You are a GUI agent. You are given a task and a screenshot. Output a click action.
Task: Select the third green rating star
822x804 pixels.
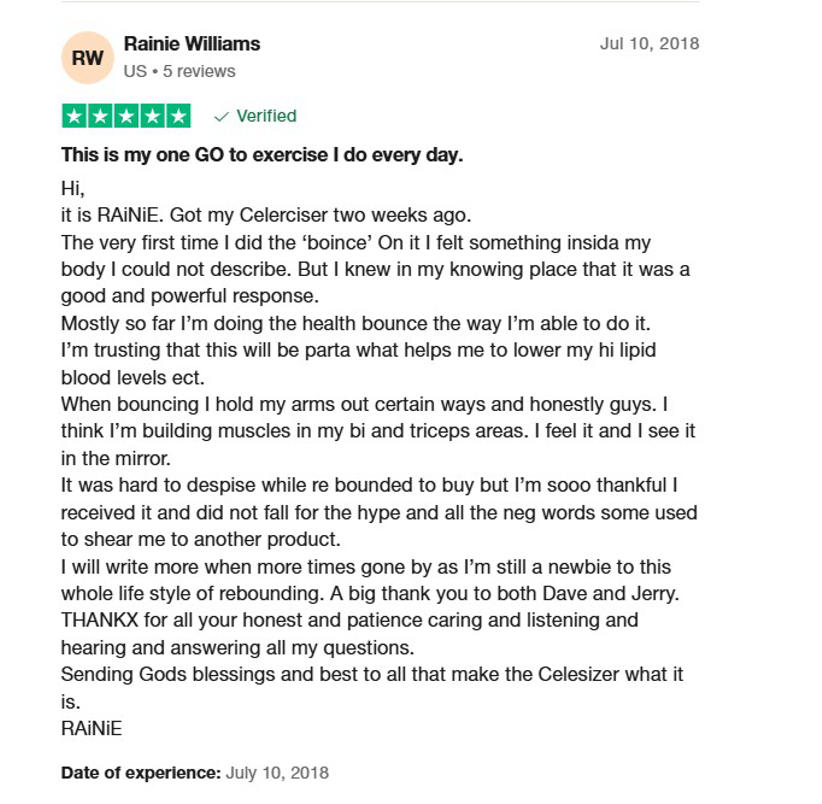pyautogui.click(x=126, y=116)
